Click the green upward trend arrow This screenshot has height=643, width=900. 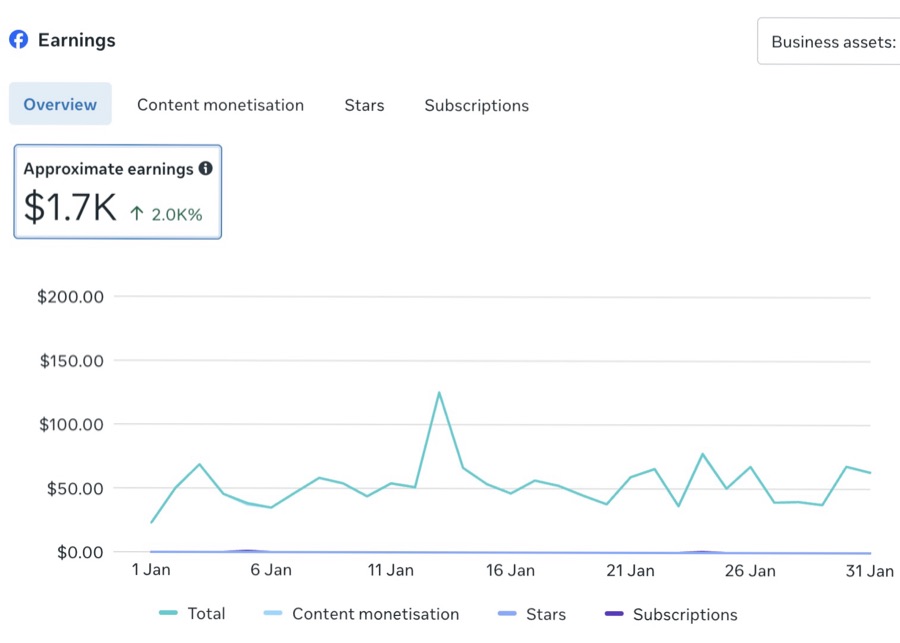click(137, 214)
